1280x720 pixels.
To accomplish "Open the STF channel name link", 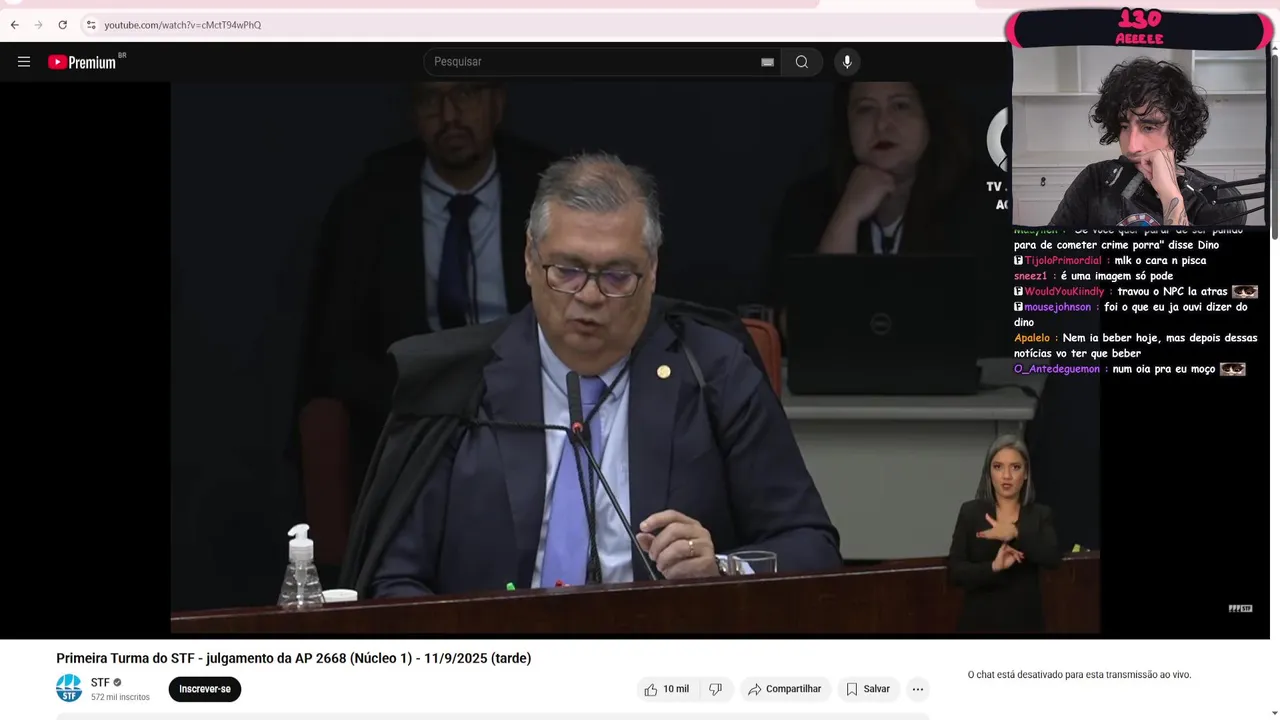I will click(100, 683).
